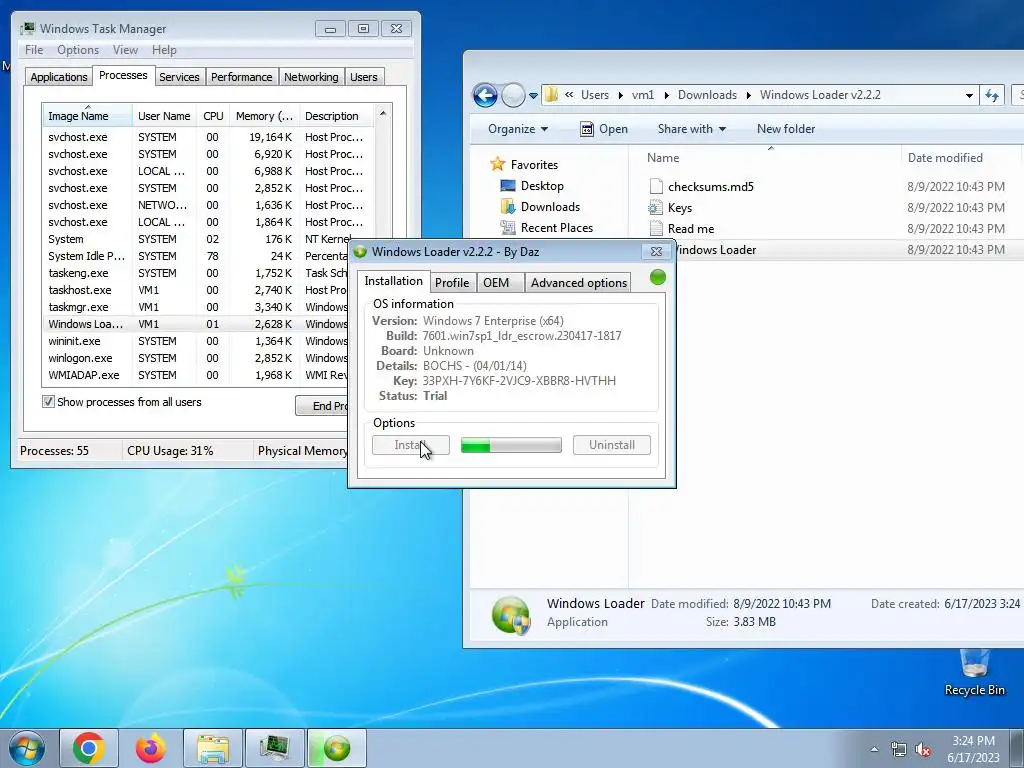Click the muted volume tray icon
Image resolution: width=1024 pixels, height=768 pixels.
tap(923, 749)
